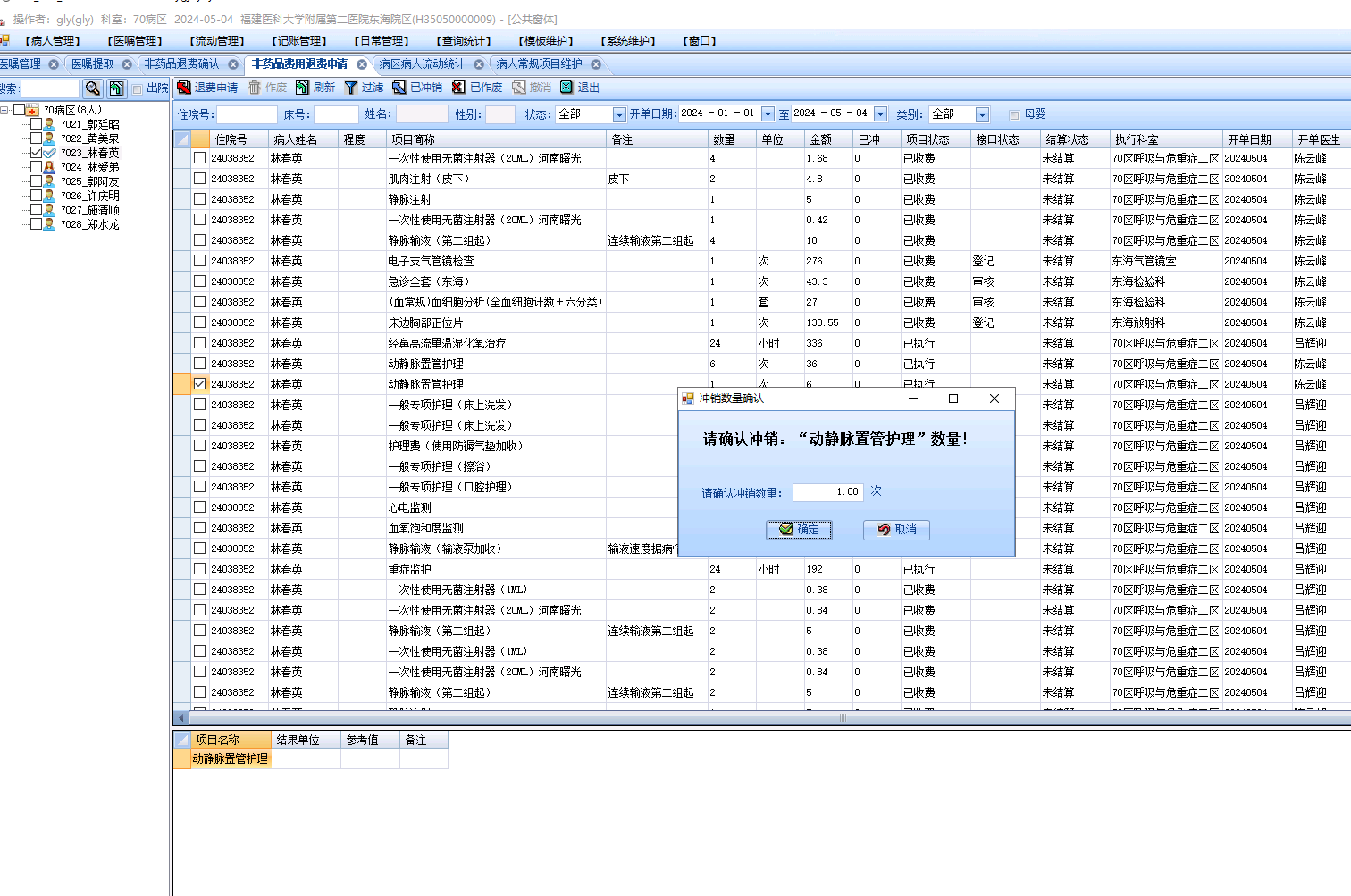Switch to the 病区病人流动统计 tab

click(x=422, y=64)
